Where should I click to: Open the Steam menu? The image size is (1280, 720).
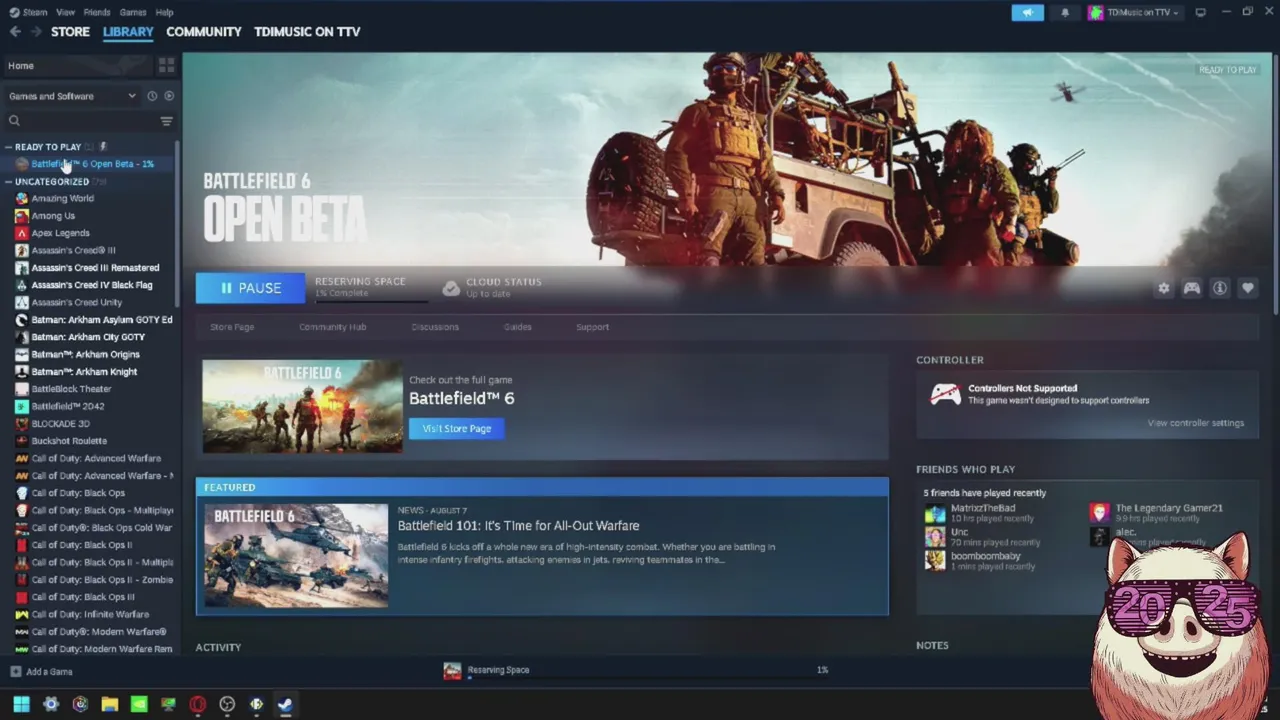28,12
